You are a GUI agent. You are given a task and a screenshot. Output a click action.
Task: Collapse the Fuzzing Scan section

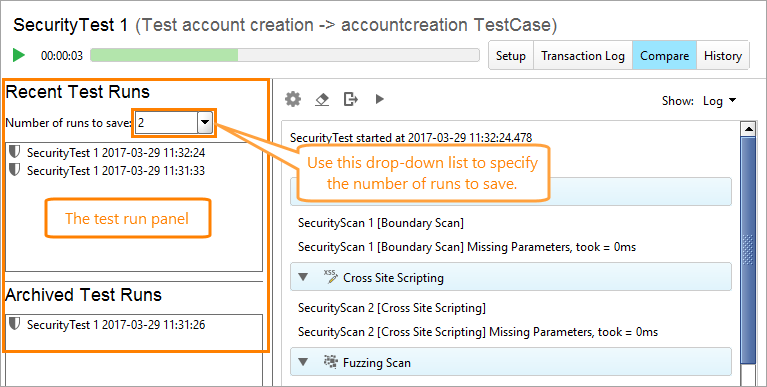304,363
